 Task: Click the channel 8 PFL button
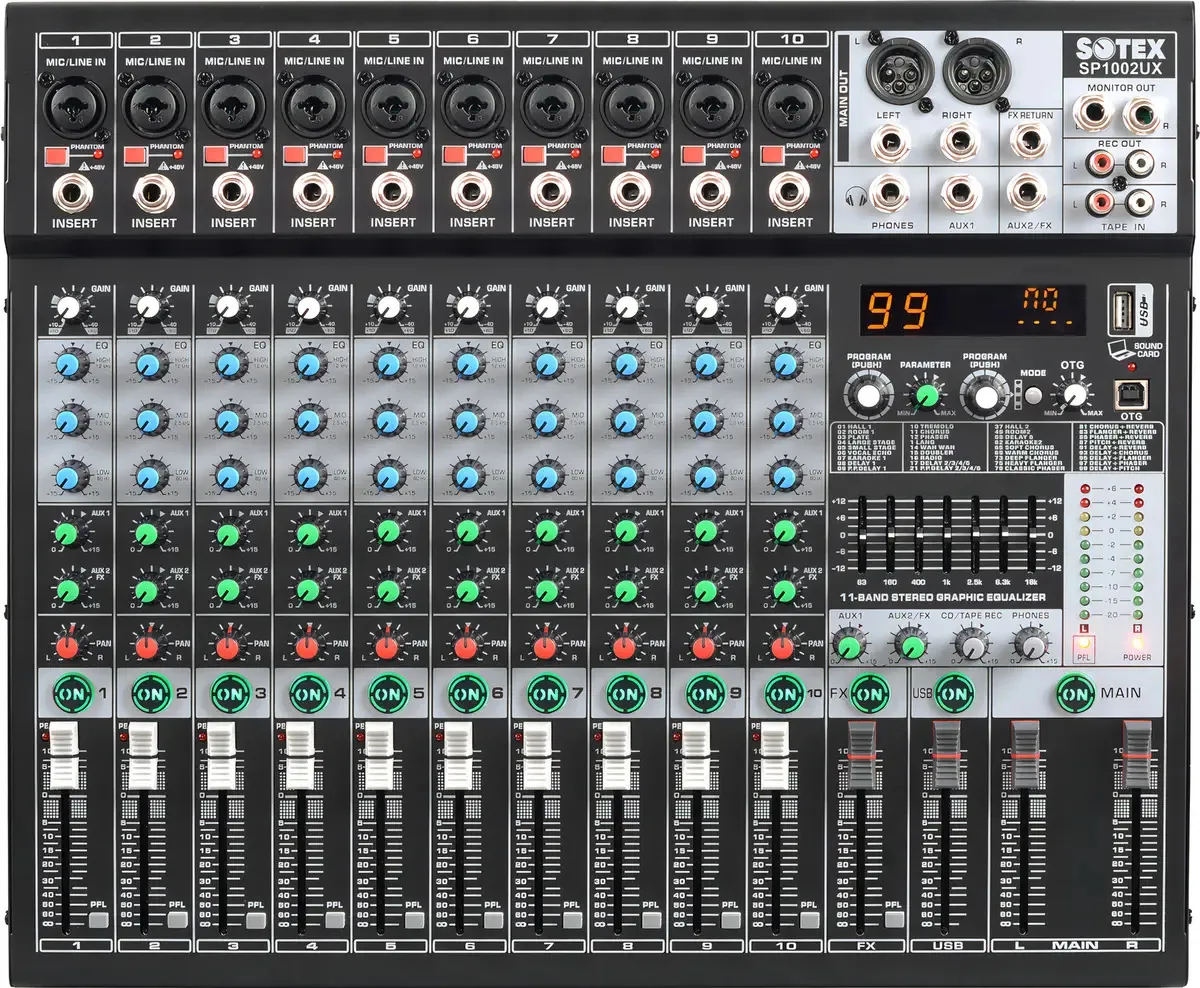pos(652,919)
